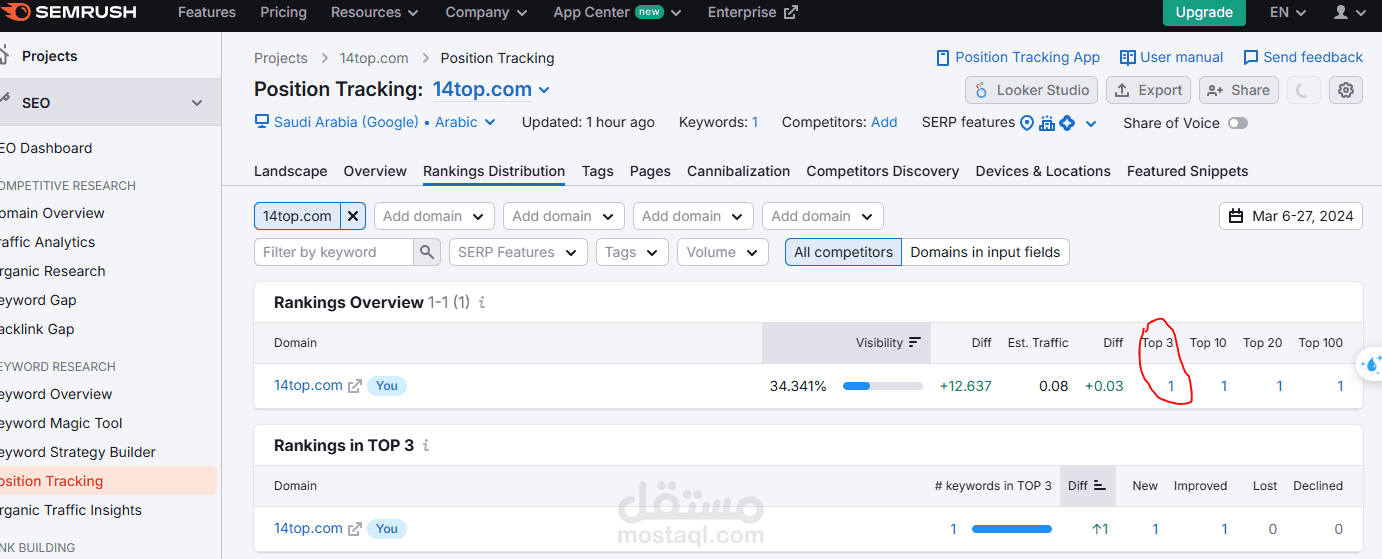
Task: Open the Tags filter dropdown
Action: 632,252
